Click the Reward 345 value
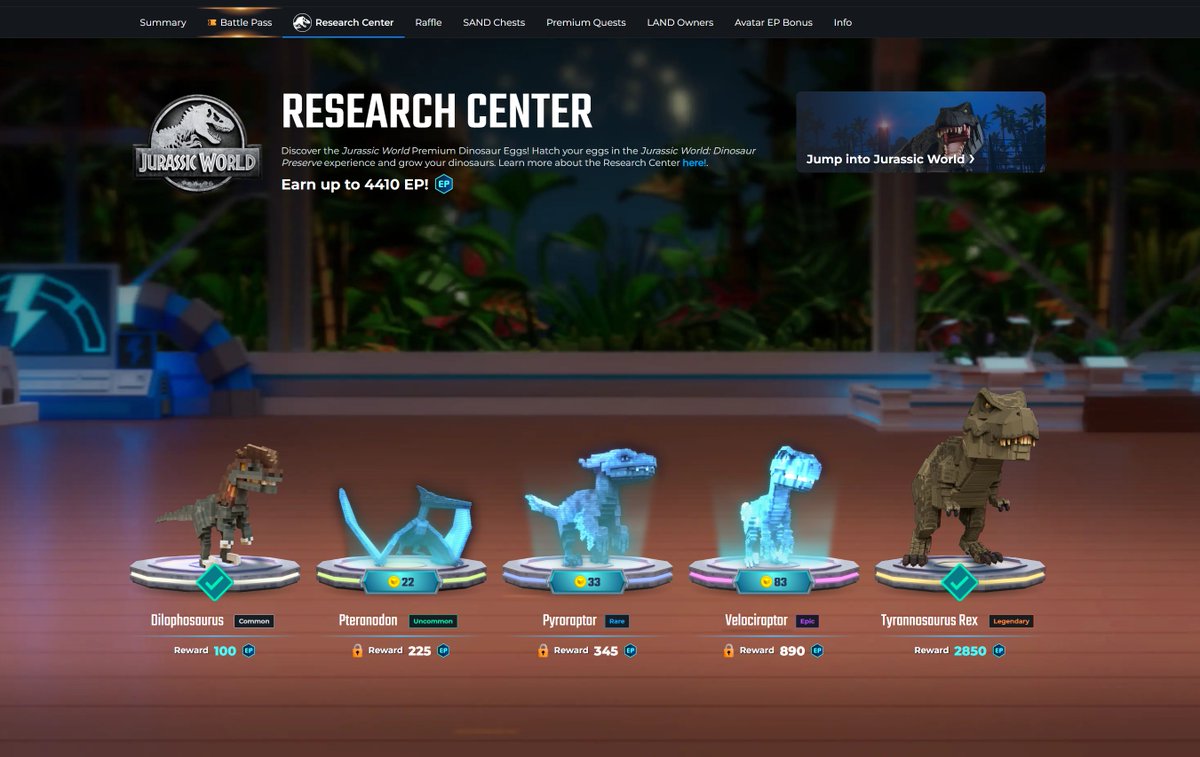The height and width of the screenshot is (757, 1200). (x=605, y=651)
